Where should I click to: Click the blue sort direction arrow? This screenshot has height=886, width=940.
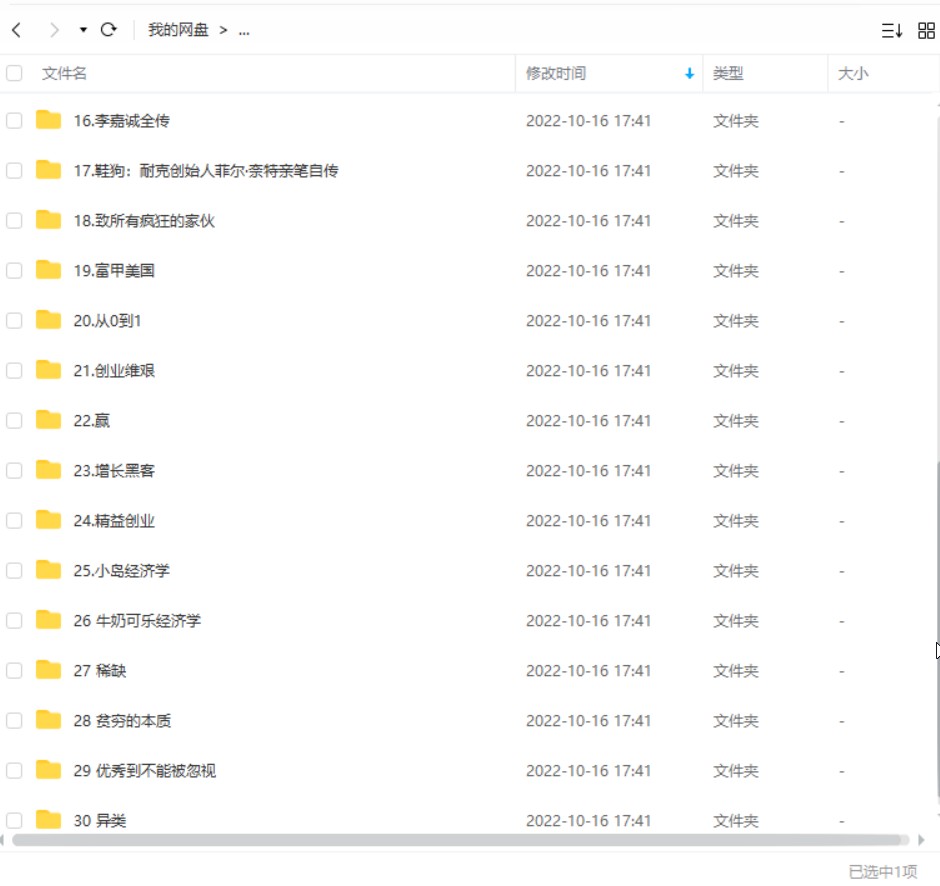click(x=689, y=73)
